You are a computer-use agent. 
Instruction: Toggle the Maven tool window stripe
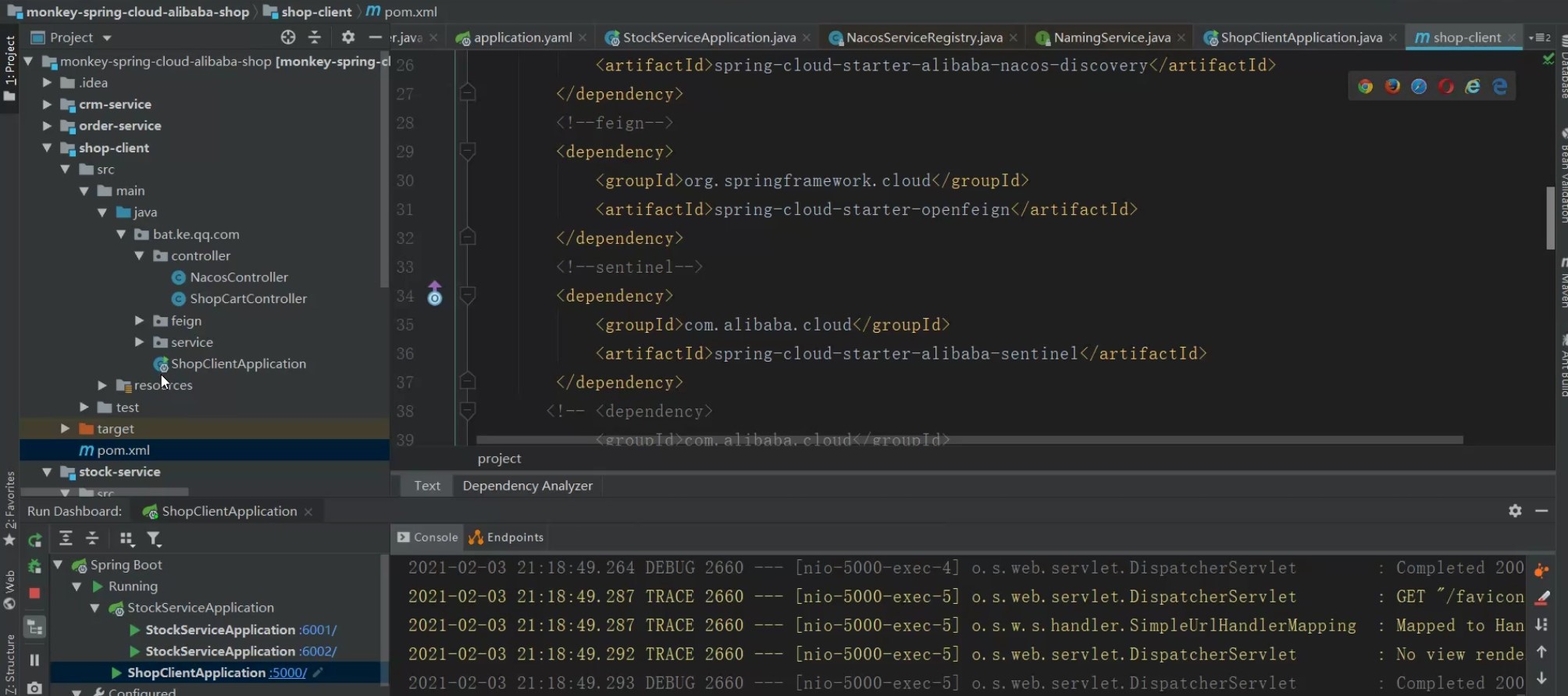click(1563, 283)
